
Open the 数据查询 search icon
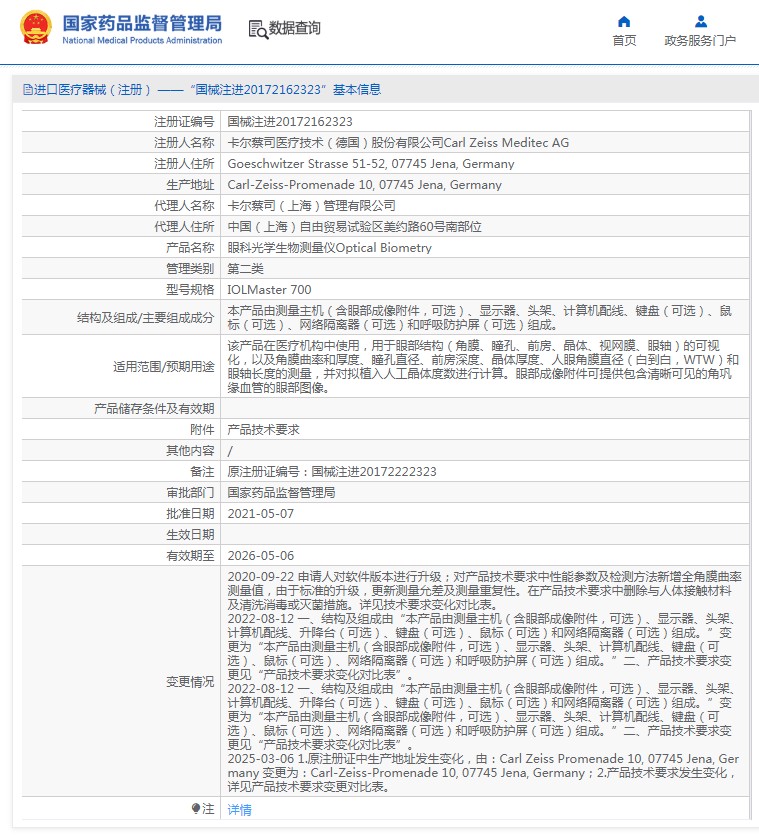[x=259, y=29]
